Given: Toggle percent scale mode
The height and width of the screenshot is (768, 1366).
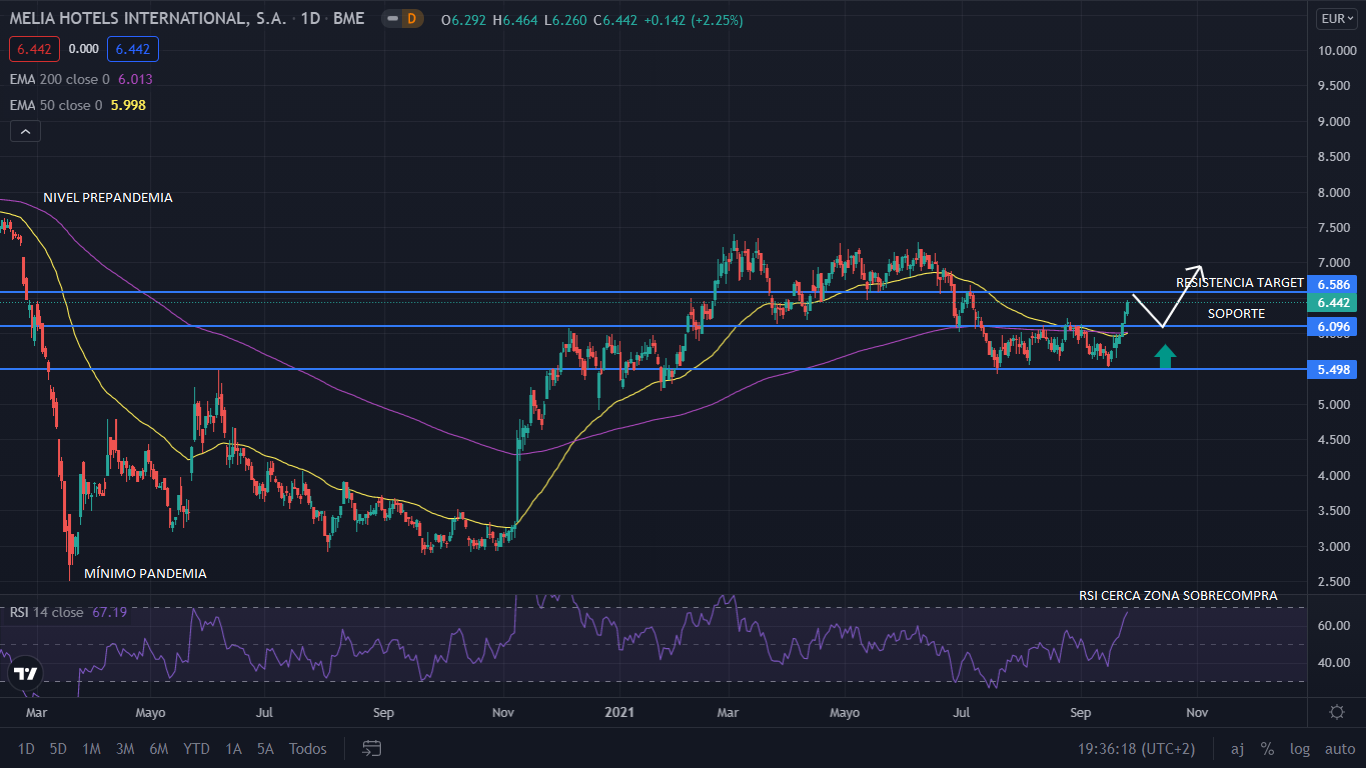Looking at the screenshot, I should pos(1267,748).
